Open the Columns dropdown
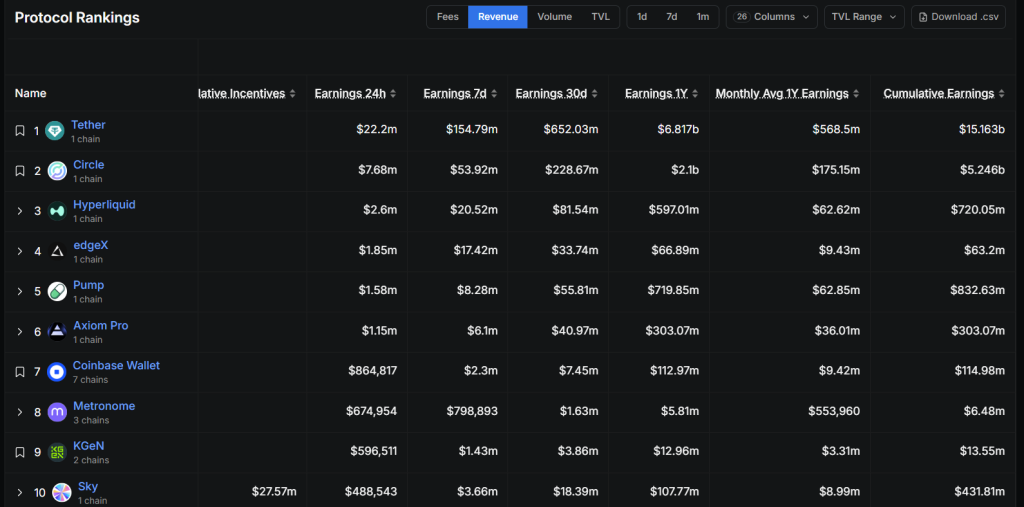This screenshot has width=1024, height=507. tap(771, 17)
